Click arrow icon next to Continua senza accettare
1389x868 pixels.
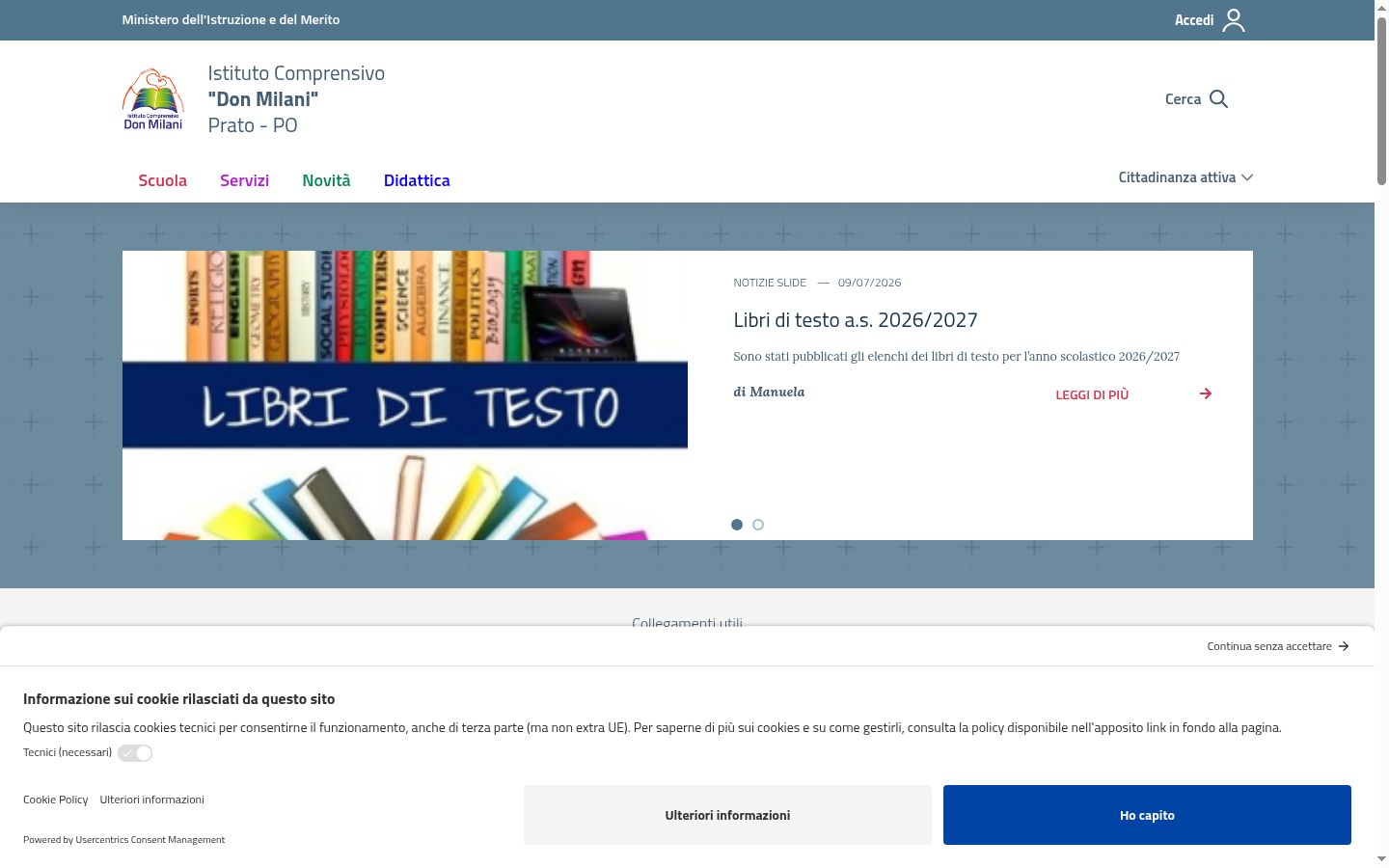1344,646
